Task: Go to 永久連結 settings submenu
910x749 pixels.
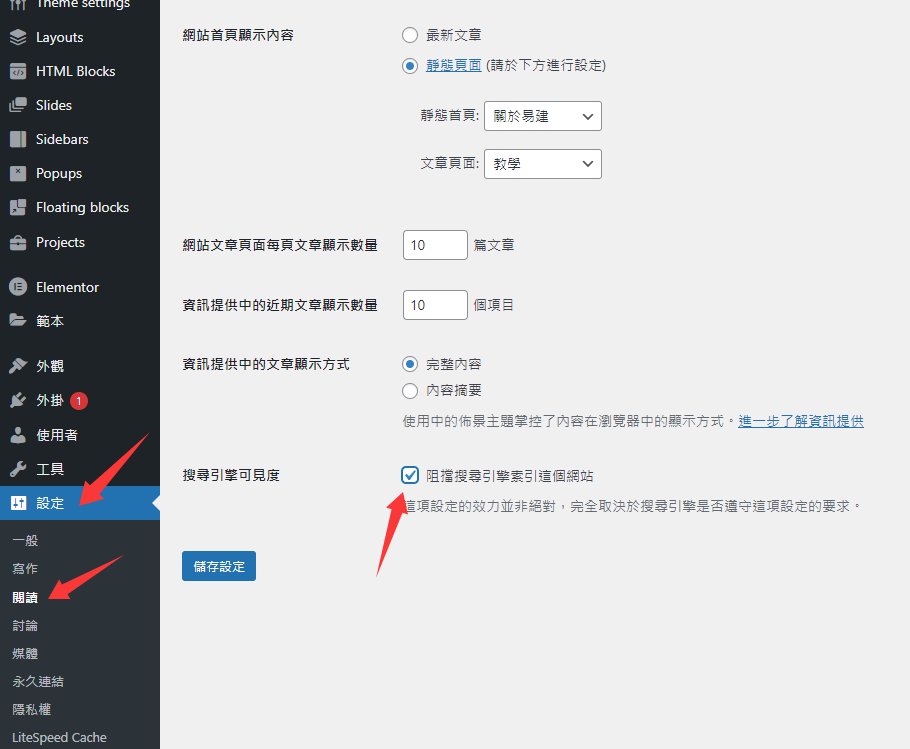Action: pos(38,681)
